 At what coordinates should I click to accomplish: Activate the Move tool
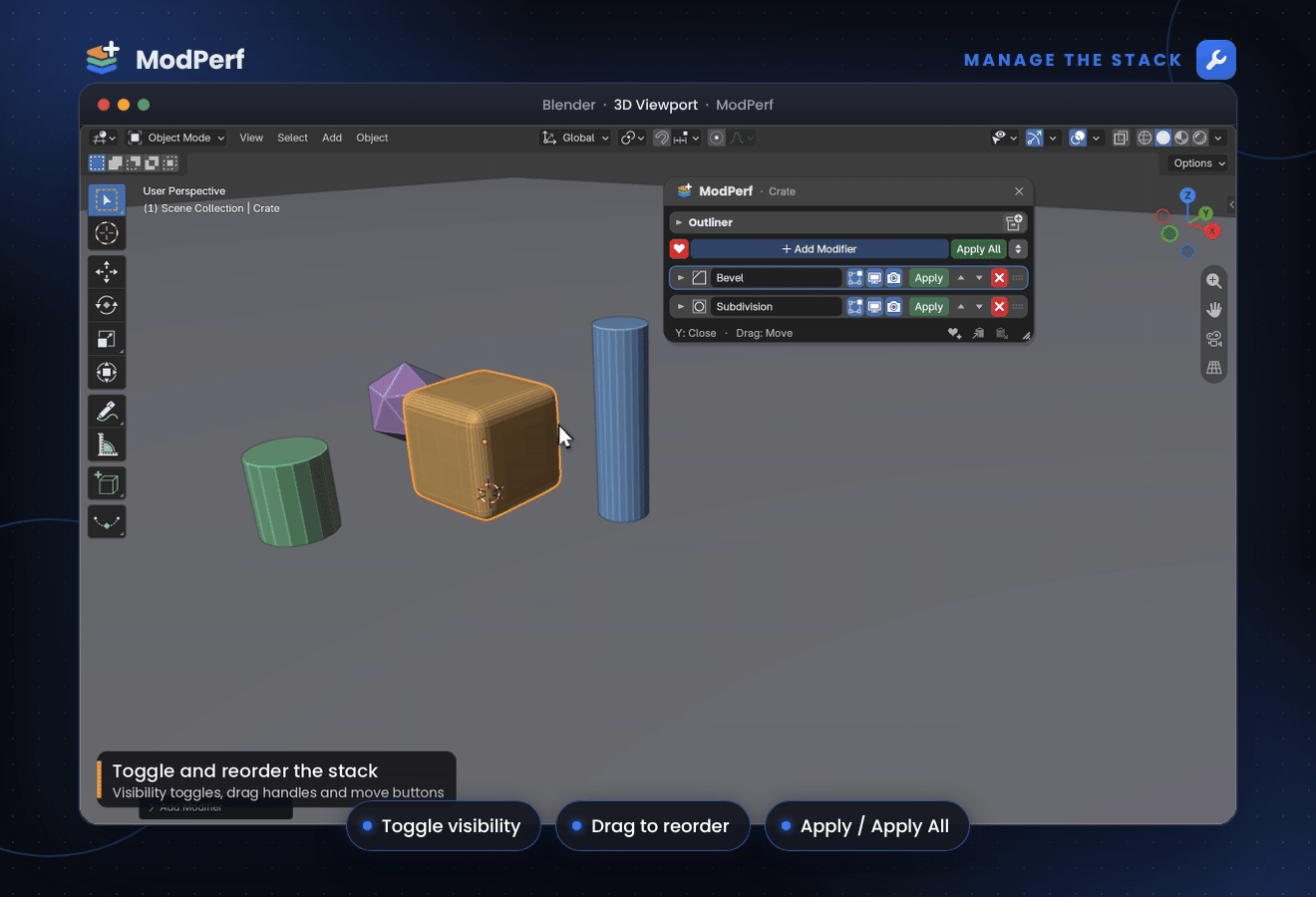(107, 271)
